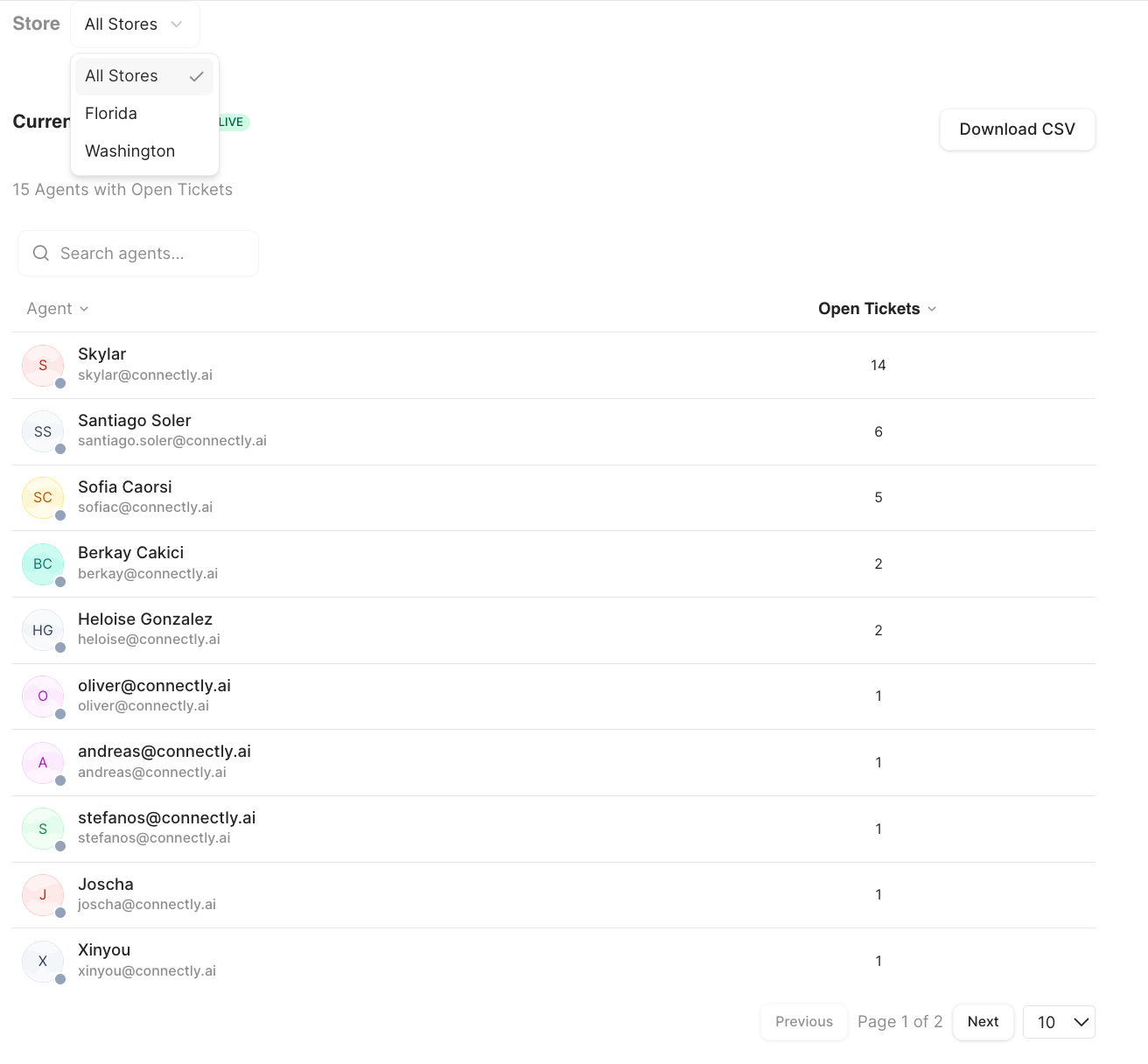The width and height of the screenshot is (1148, 1064).
Task: Click Page 1 of 2 label
Action: (x=900, y=1022)
